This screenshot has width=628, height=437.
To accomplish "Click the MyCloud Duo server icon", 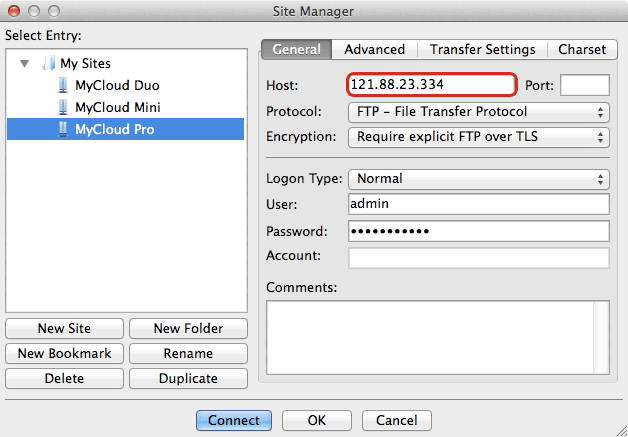I will tap(64, 85).
